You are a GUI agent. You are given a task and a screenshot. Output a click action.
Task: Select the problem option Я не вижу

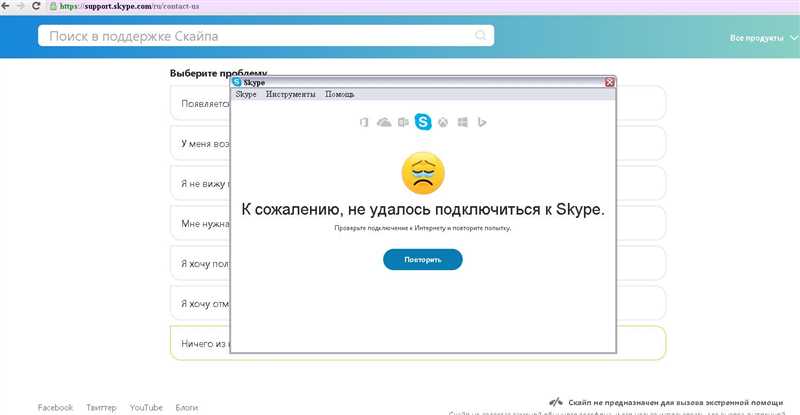(x=201, y=183)
